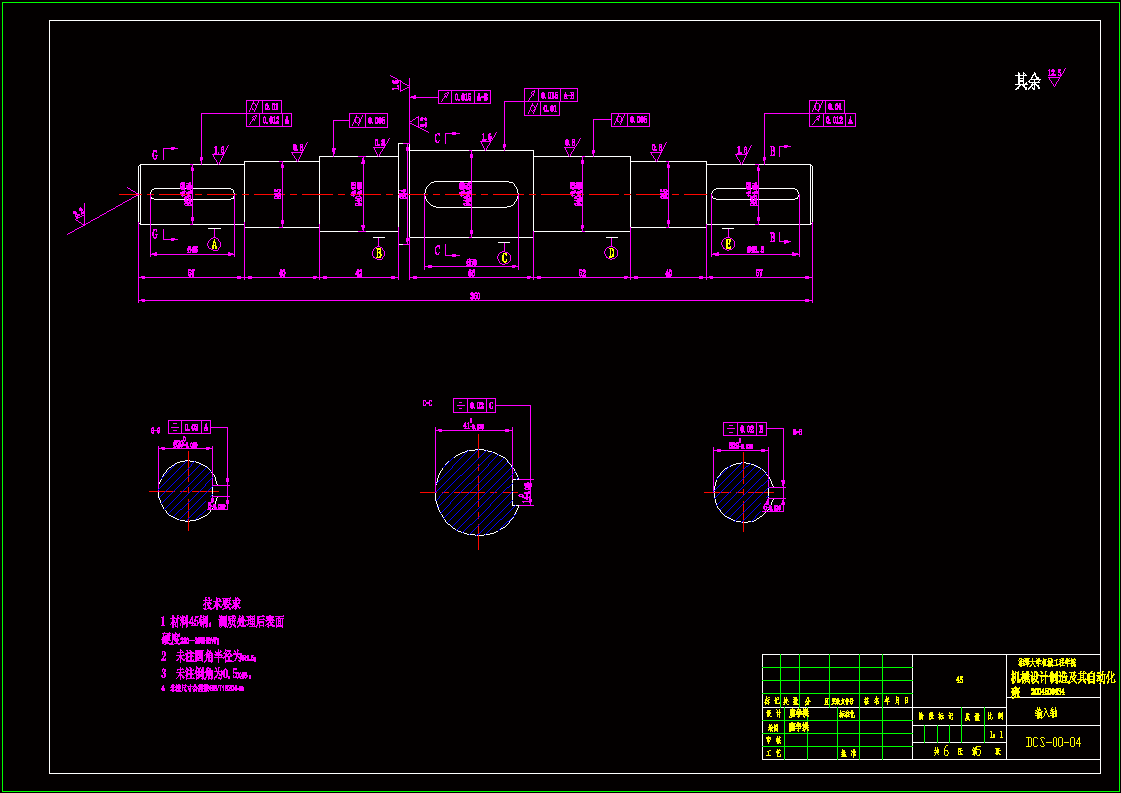The image size is (1121, 793).
Task: Click the datum E circle label
Action: coord(728,245)
